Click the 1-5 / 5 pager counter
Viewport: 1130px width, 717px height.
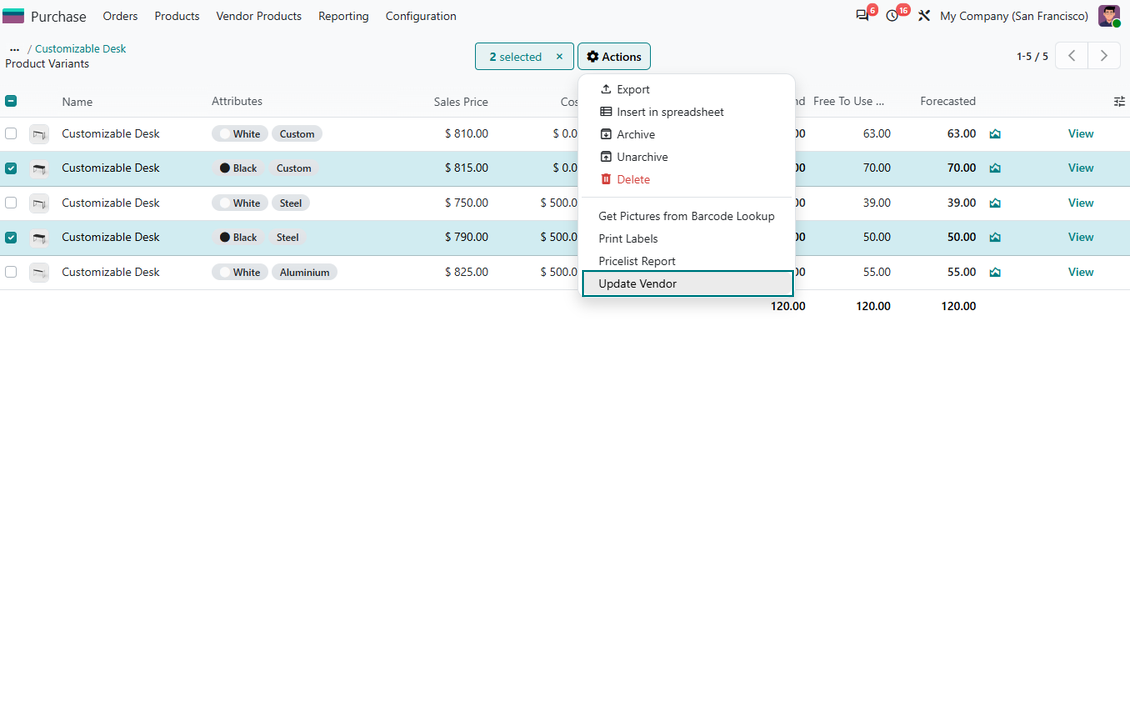(x=1032, y=56)
